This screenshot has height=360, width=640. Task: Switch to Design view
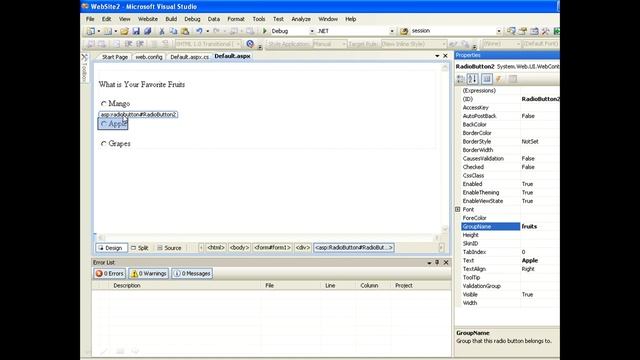click(x=111, y=248)
